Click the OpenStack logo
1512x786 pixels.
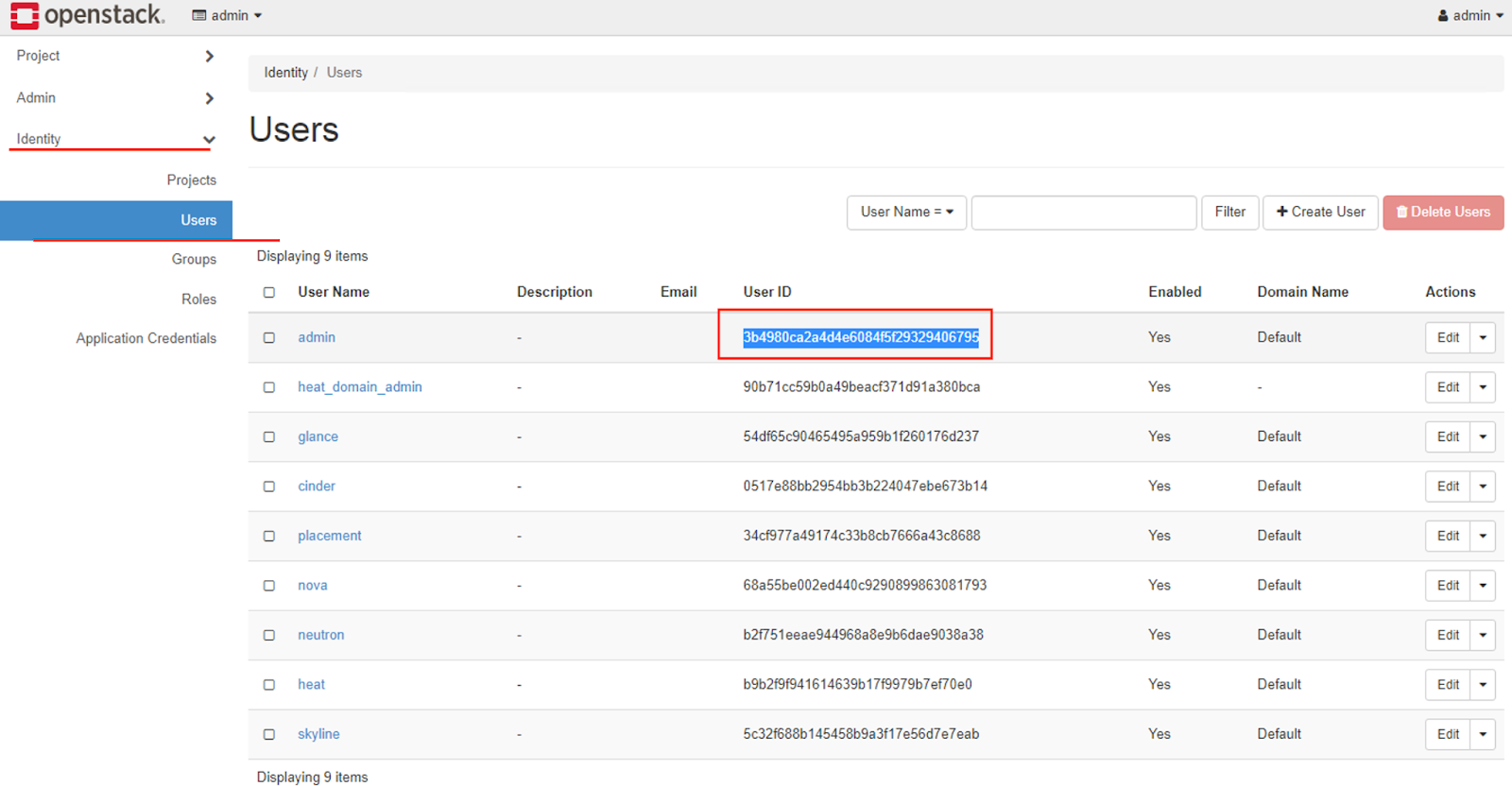87,15
